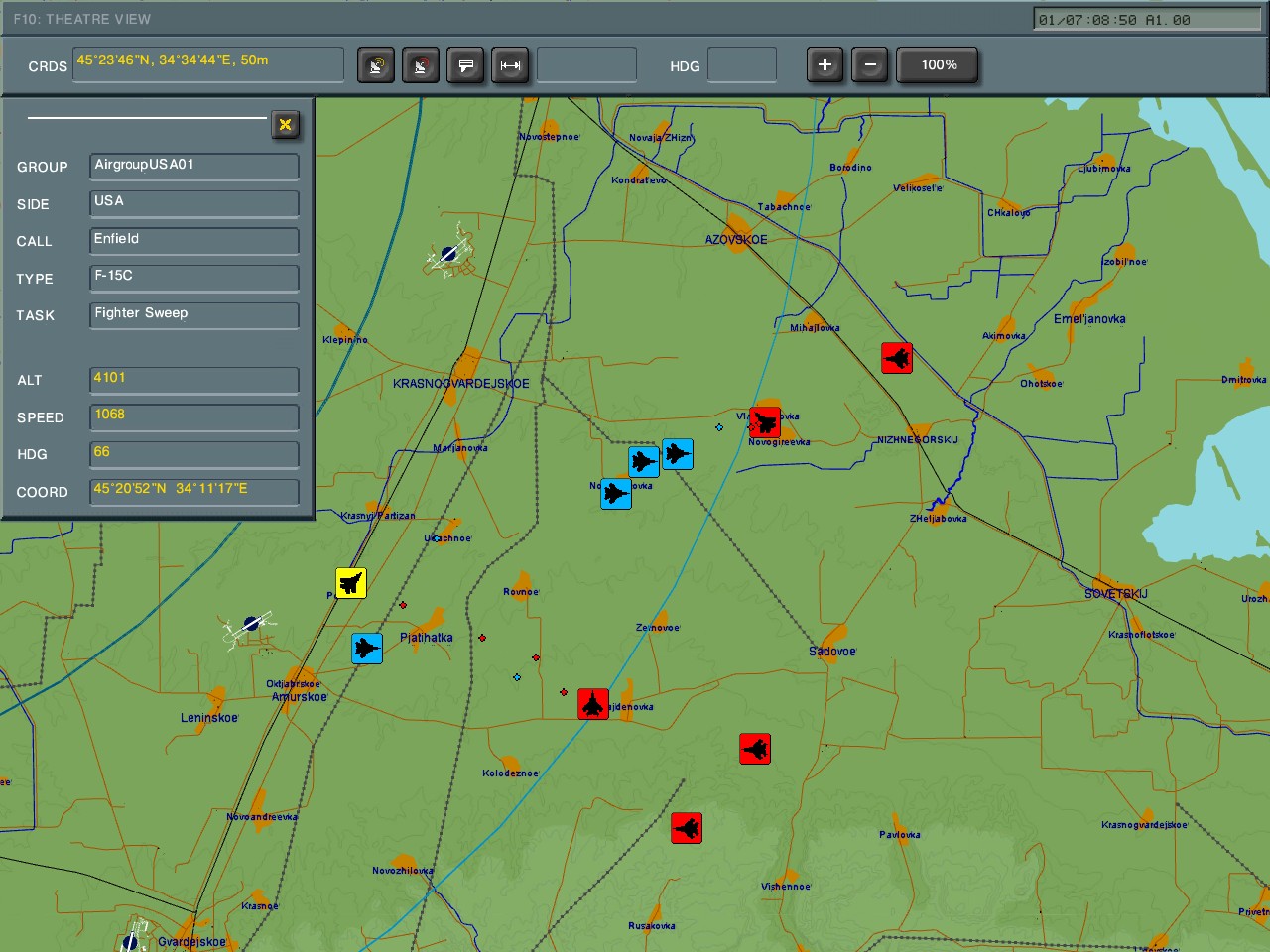Click the top bar HDG field
The image size is (1270, 952).
point(742,64)
